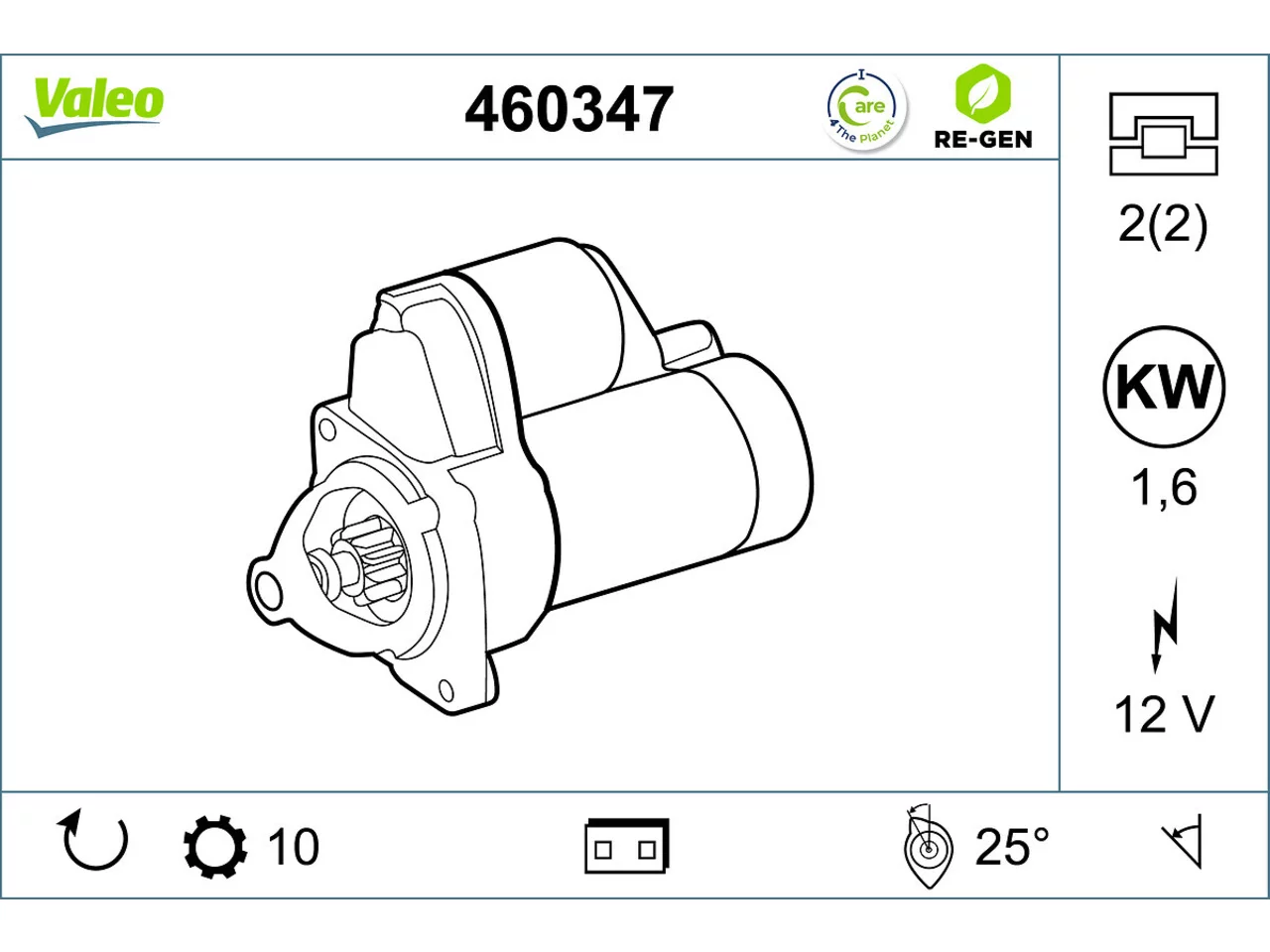The width and height of the screenshot is (1270, 952).
Task: Click the Valeo logo
Action: pyautogui.click(x=94, y=106)
